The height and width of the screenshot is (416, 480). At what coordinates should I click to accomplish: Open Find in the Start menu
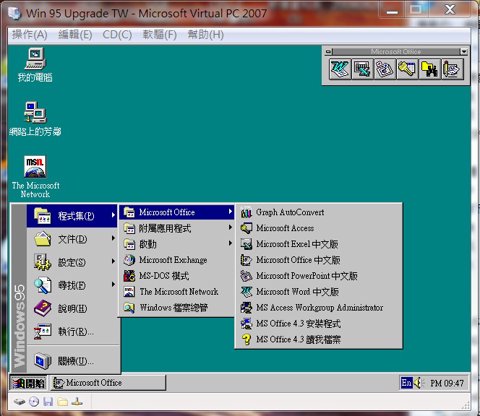click(x=72, y=285)
